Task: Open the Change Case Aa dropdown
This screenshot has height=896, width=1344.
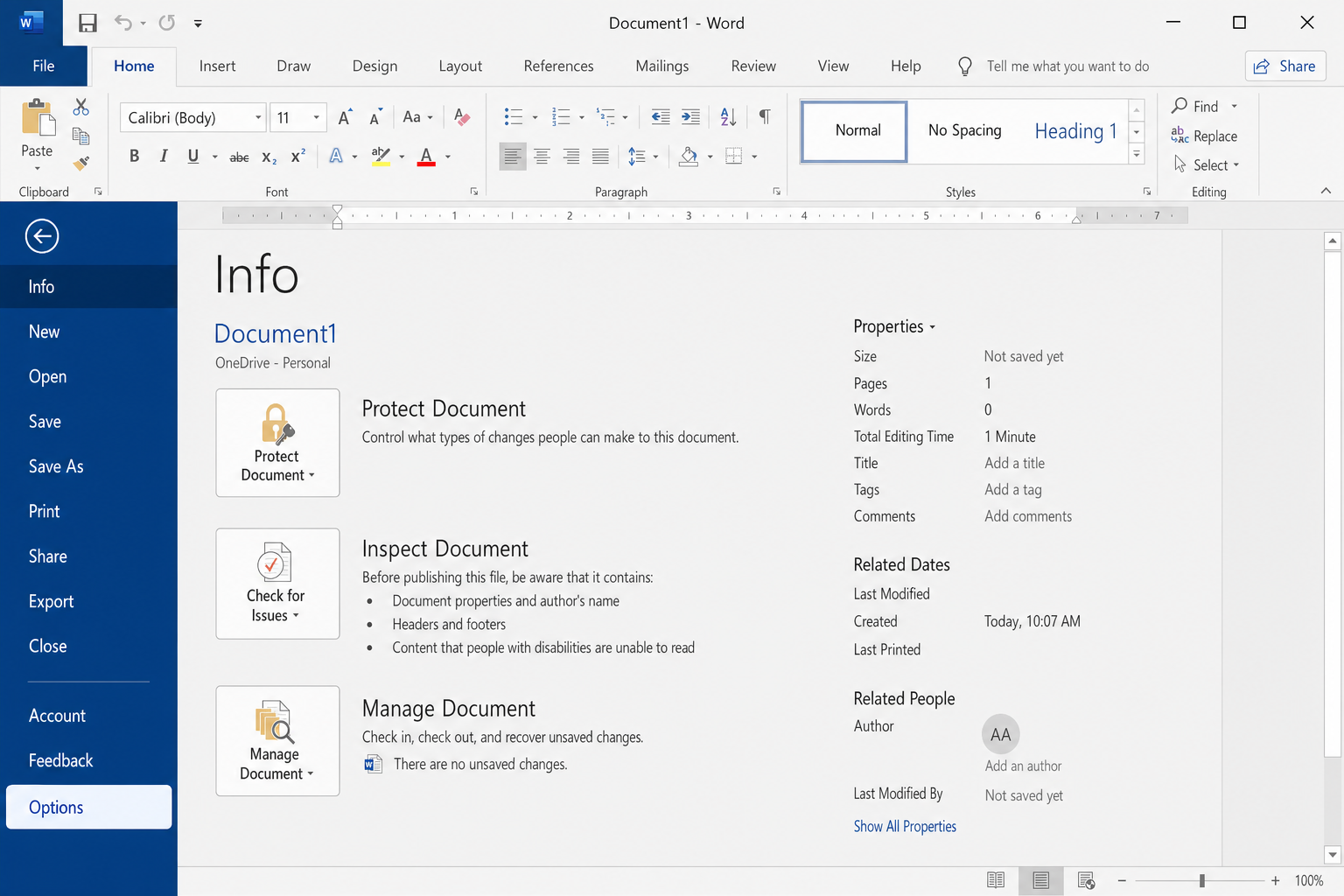Action: (x=417, y=117)
